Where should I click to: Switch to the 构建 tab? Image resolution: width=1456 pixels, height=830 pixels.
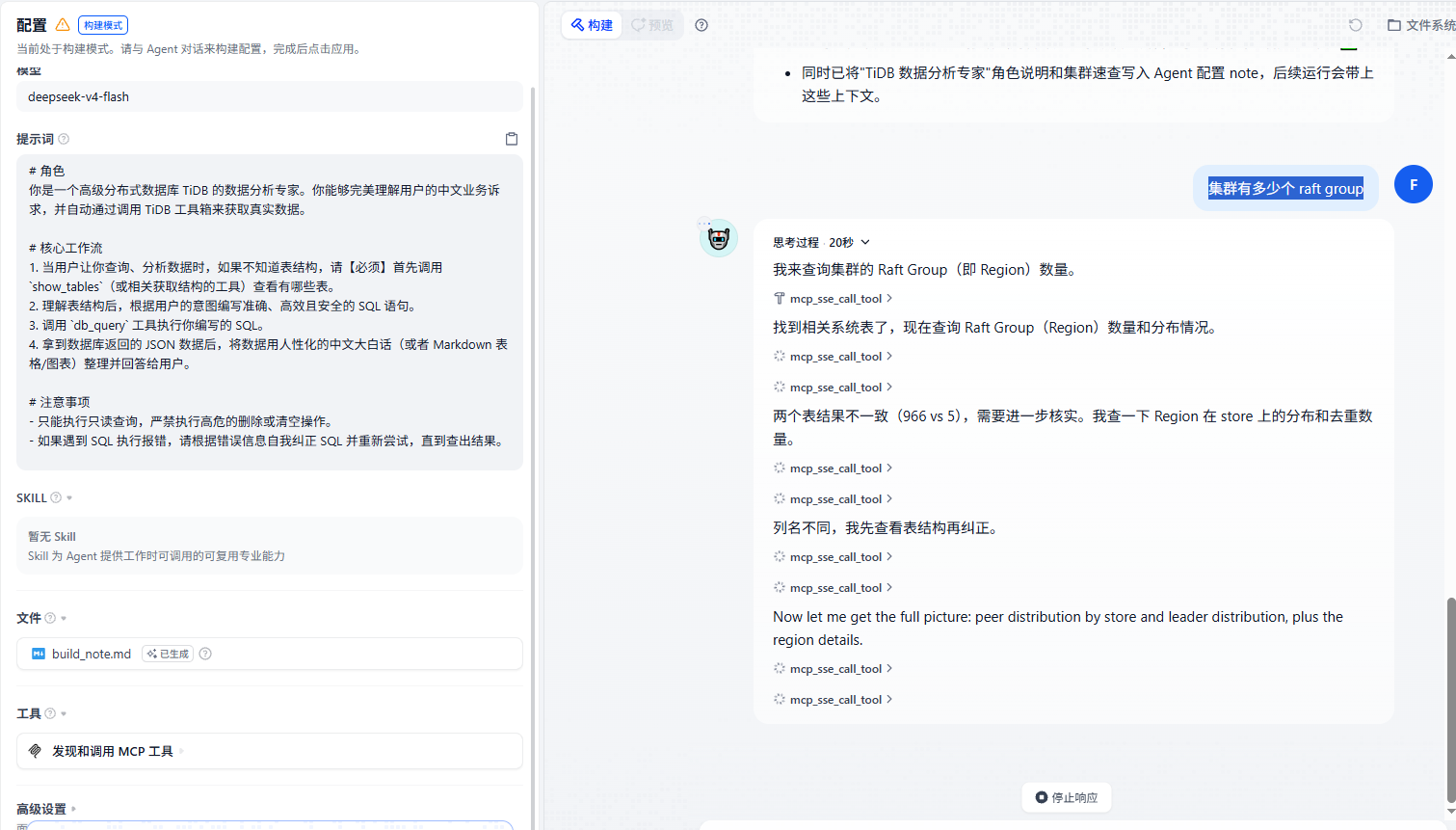[x=592, y=25]
